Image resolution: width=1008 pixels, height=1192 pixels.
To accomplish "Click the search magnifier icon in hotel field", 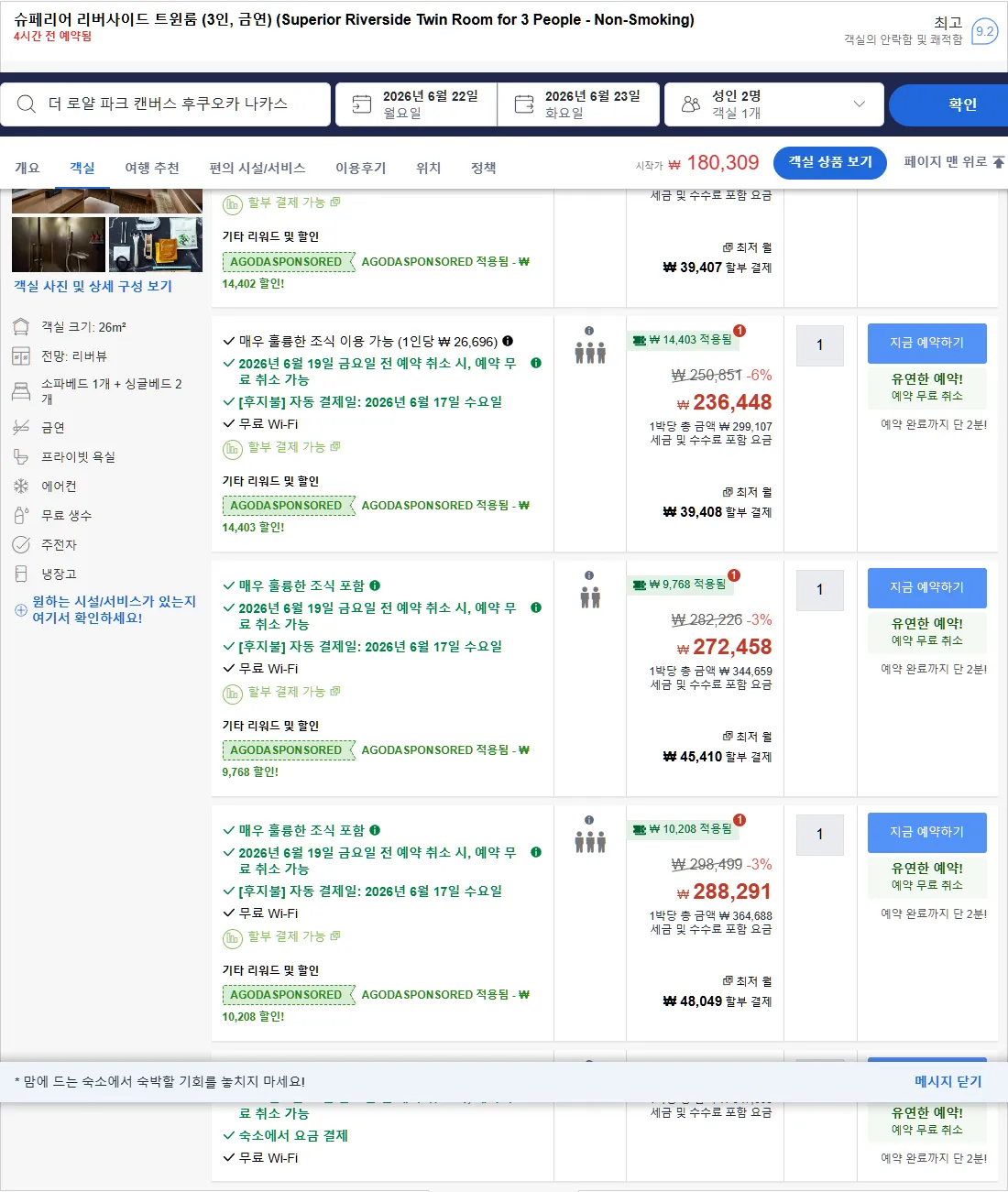I will point(27,104).
